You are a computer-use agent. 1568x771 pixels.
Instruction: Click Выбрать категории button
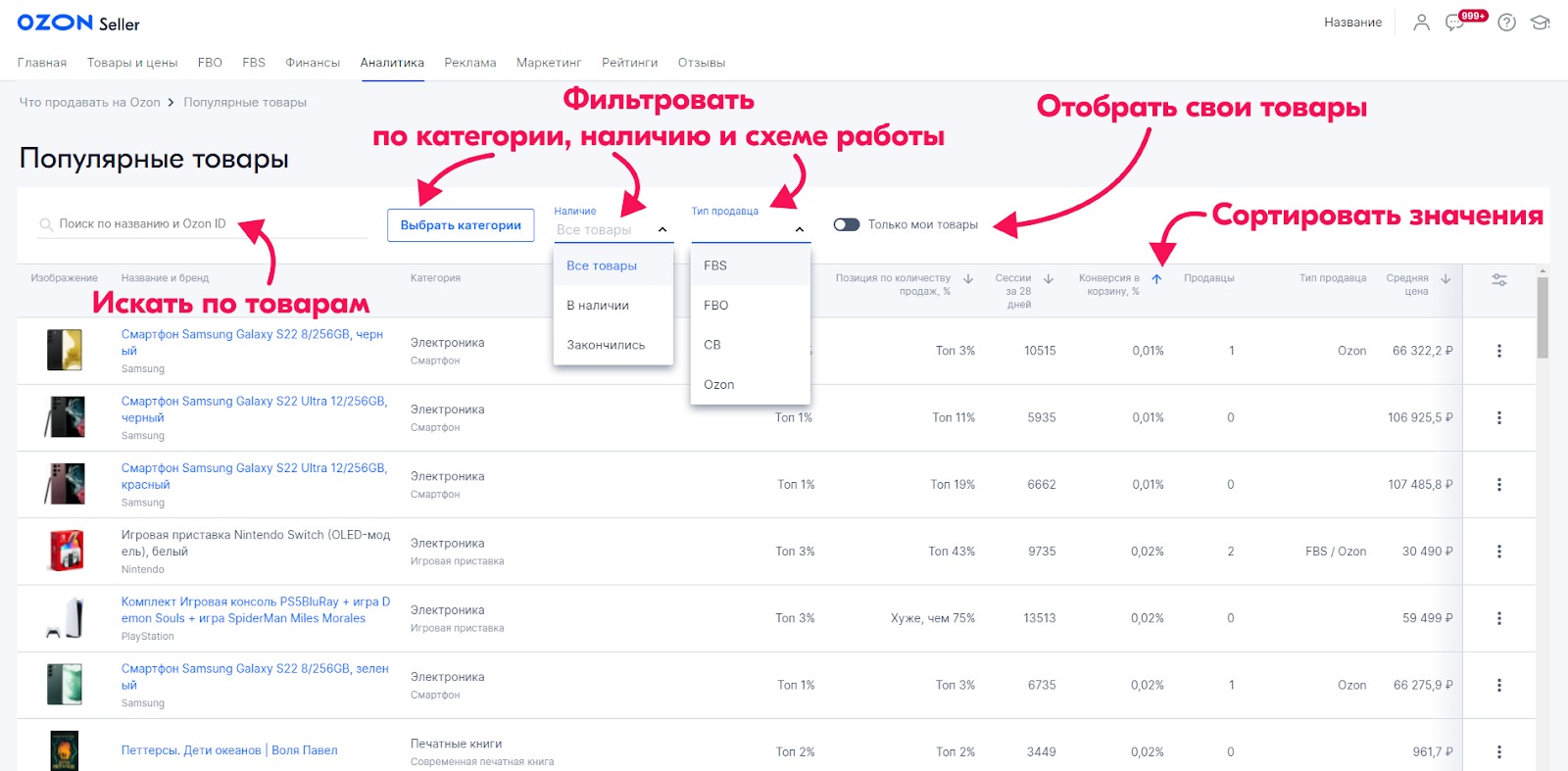coord(461,225)
